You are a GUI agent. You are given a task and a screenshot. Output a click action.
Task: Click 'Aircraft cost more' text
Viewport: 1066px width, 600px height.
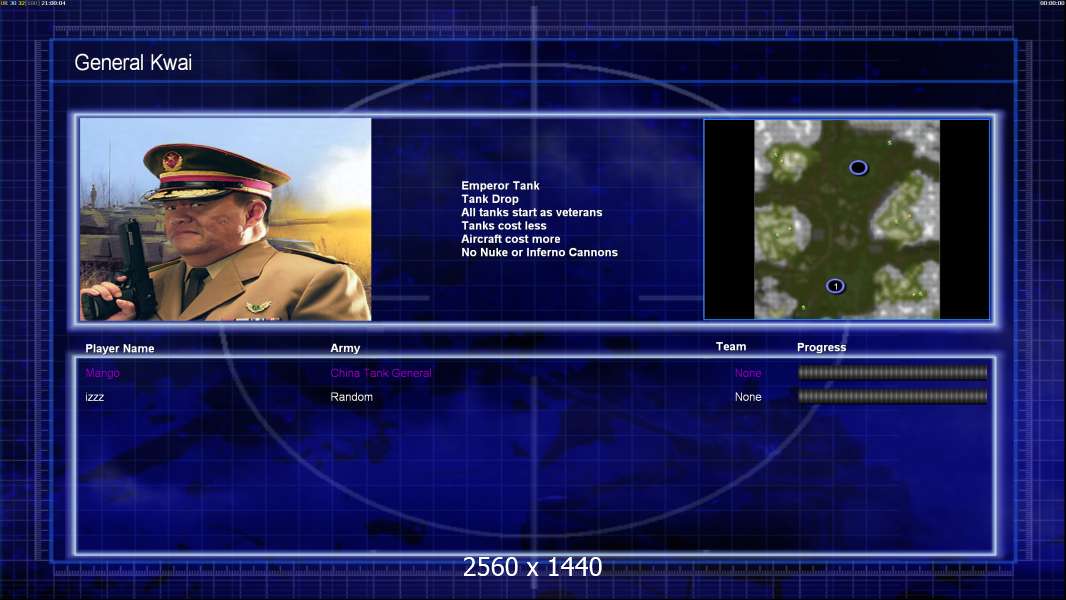(511, 239)
